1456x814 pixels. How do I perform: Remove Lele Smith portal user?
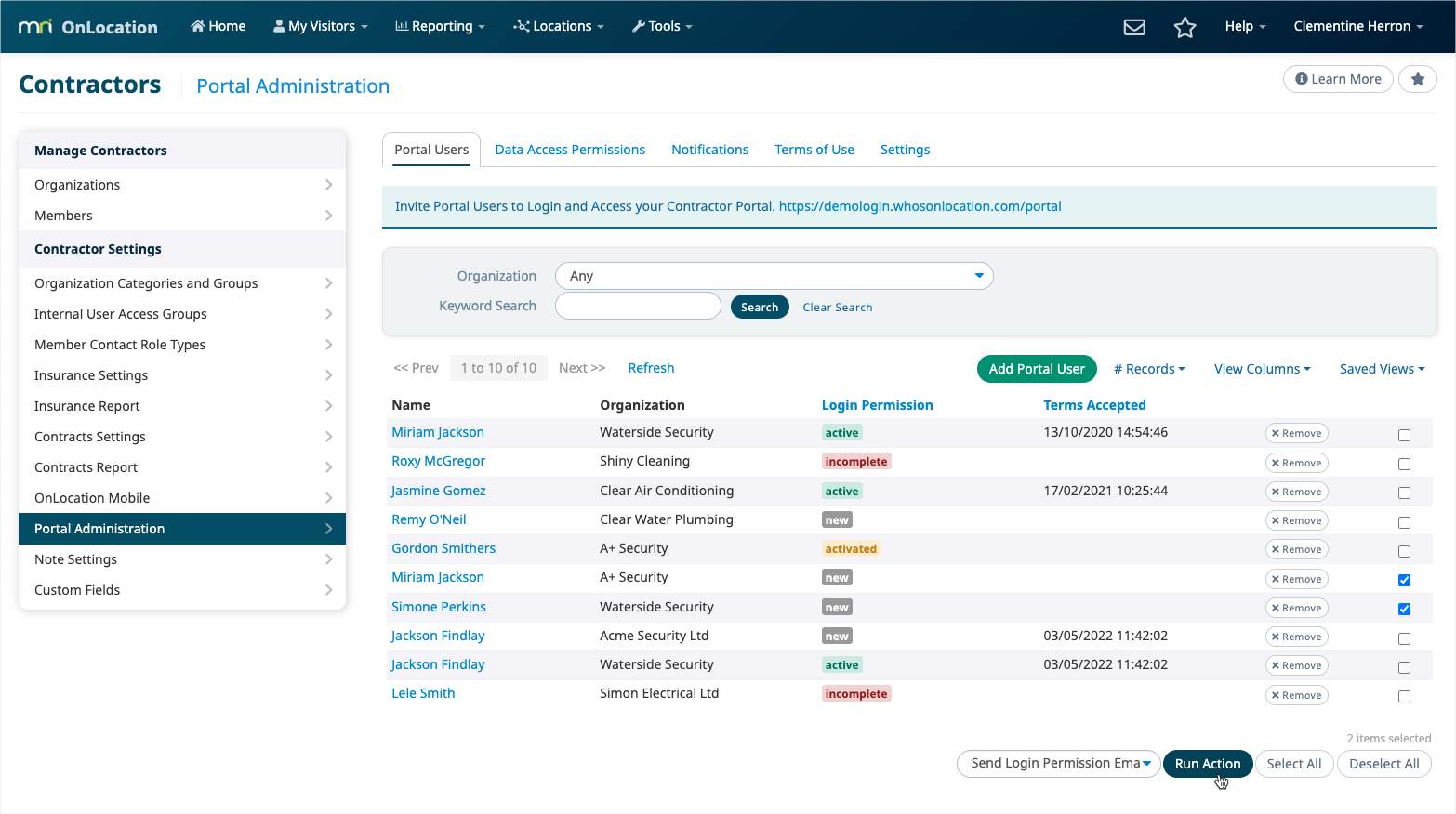(x=1296, y=695)
